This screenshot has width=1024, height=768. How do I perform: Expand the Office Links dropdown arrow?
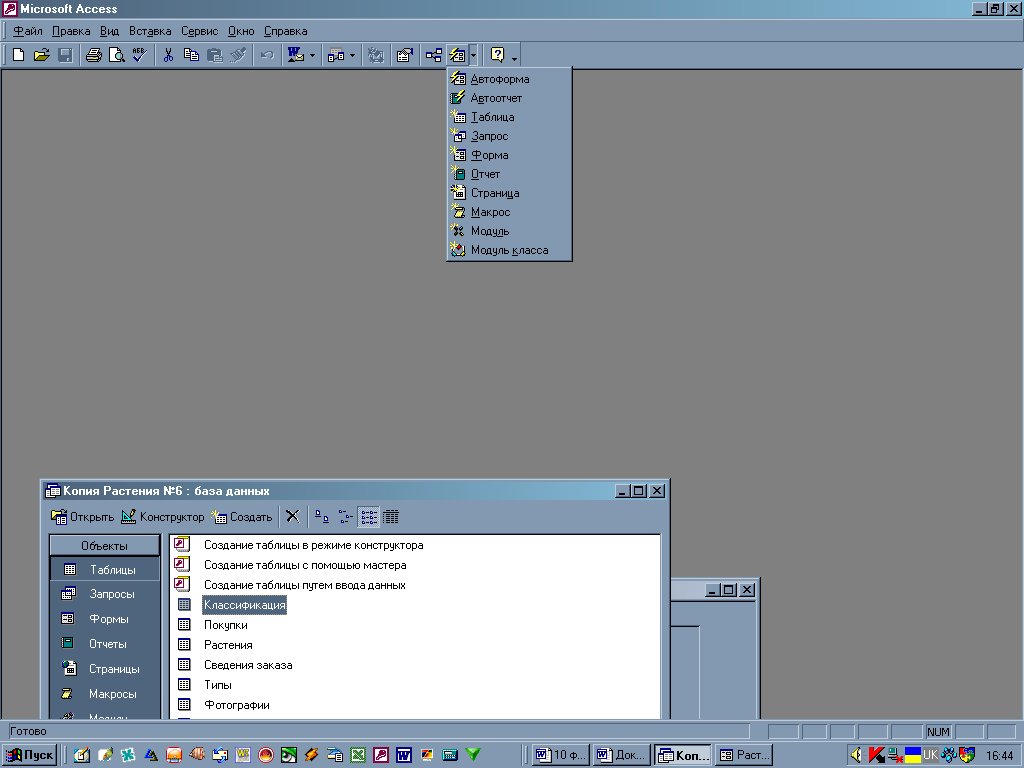coord(312,55)
